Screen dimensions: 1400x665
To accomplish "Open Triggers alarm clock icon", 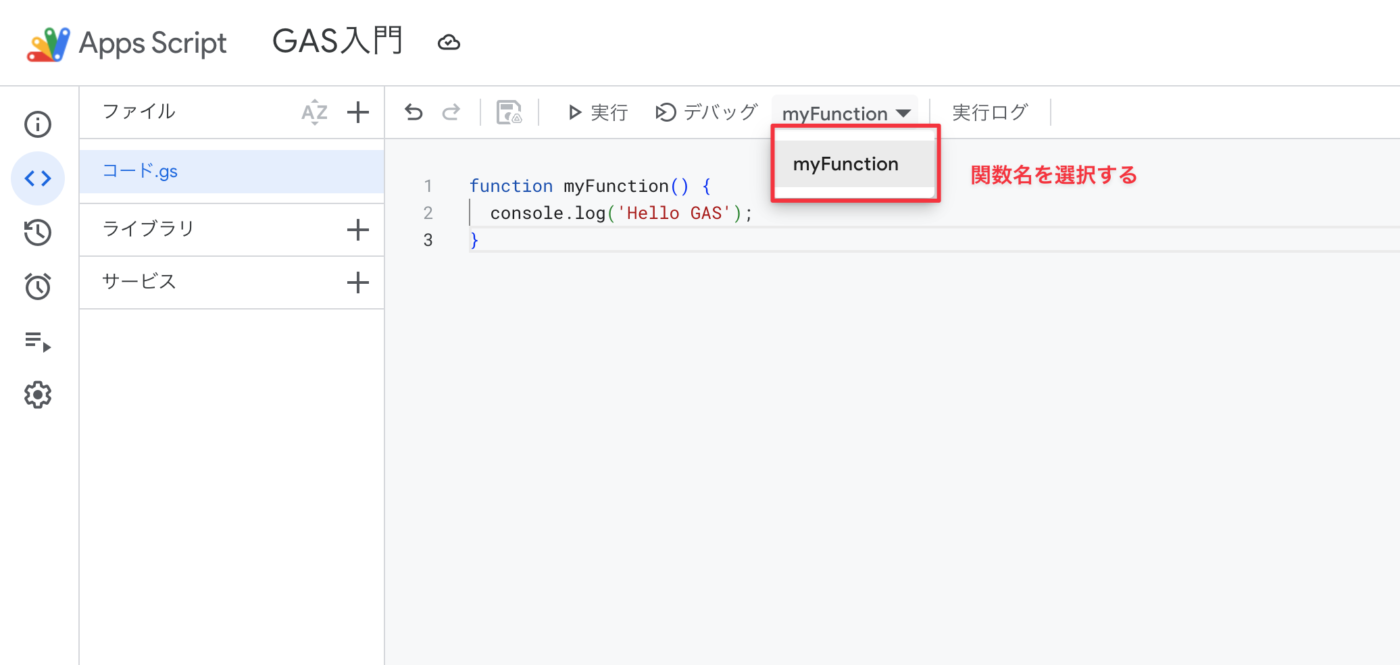I will click(x=38, y=287).
